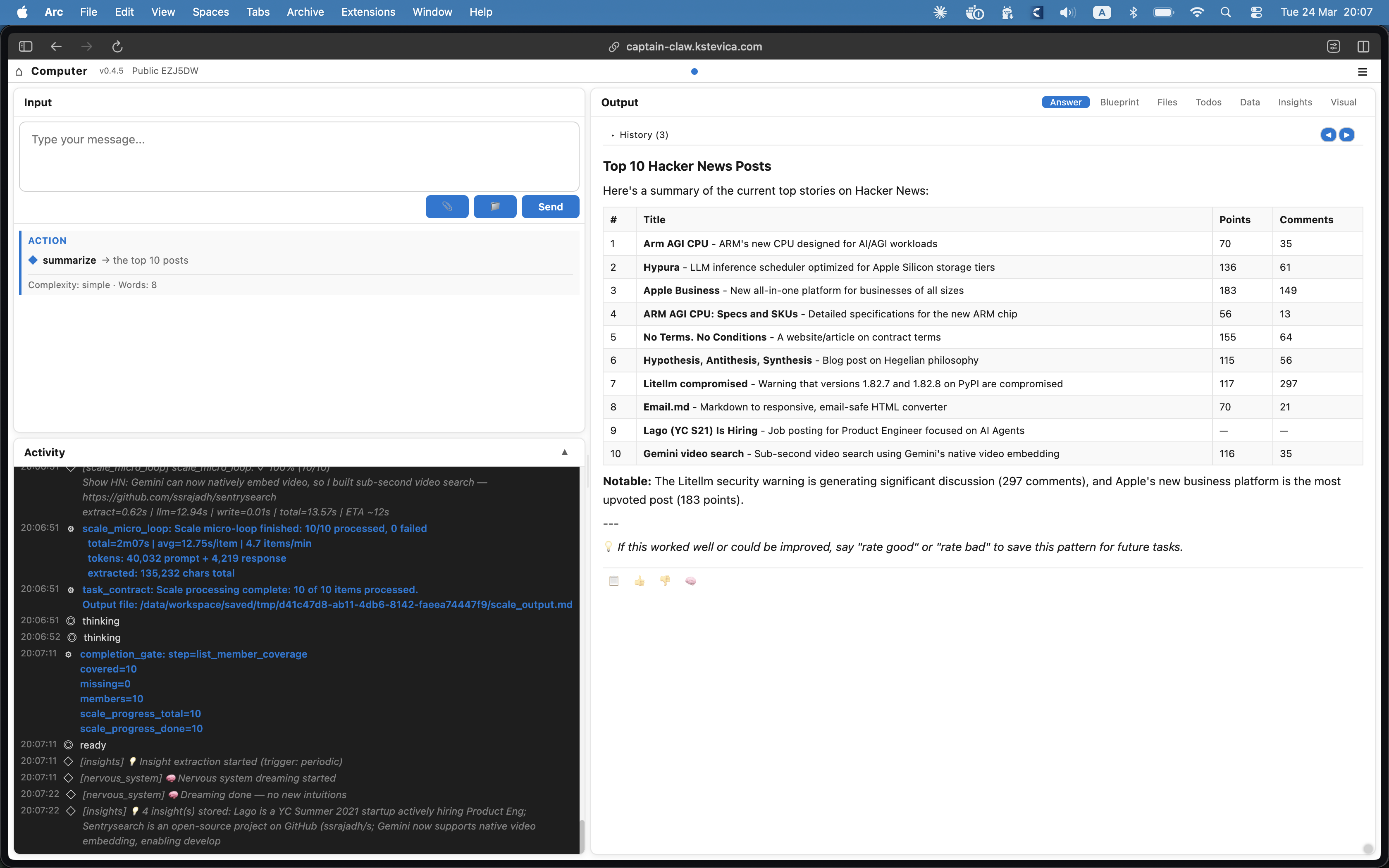The width and height of the screenshot is (1389, 868).
Task: Click the volume icon in menu bar
Action: click(1067, 12)
